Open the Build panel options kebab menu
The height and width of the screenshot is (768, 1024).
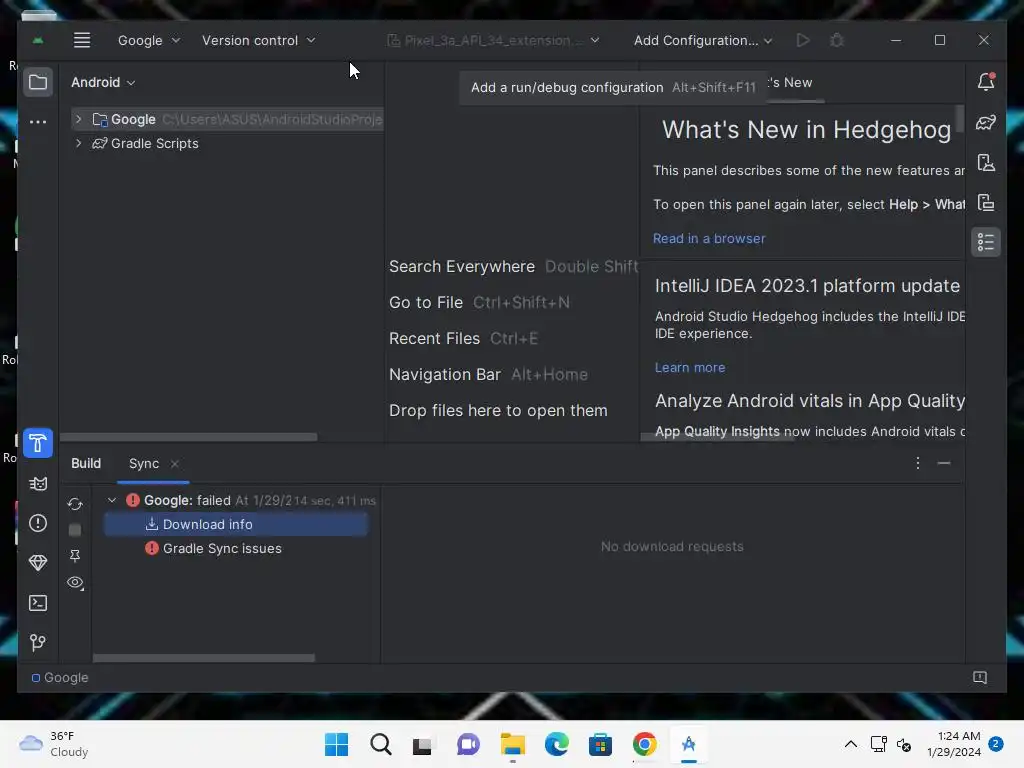coord(918,463)
